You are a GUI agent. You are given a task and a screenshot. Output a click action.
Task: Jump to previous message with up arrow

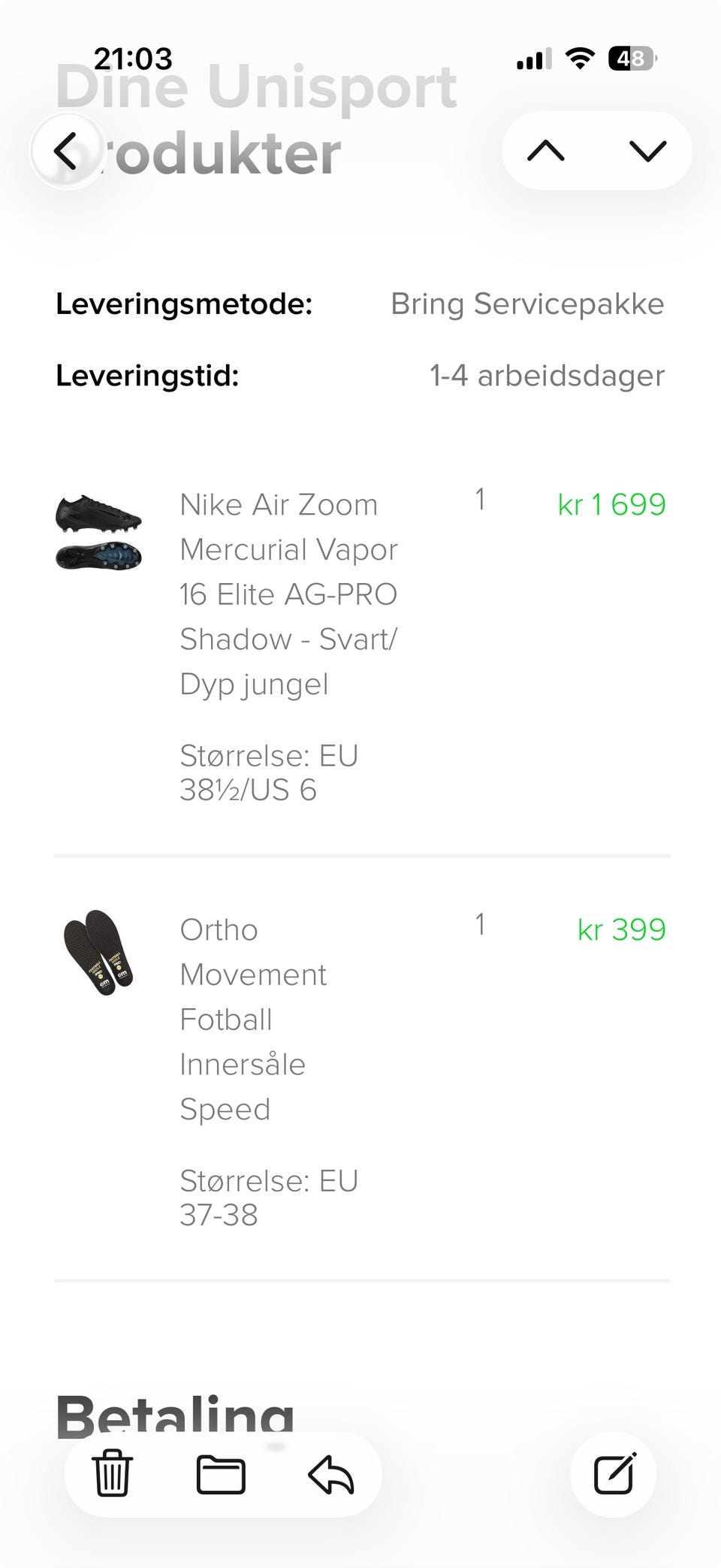click(x=546, y=151)
